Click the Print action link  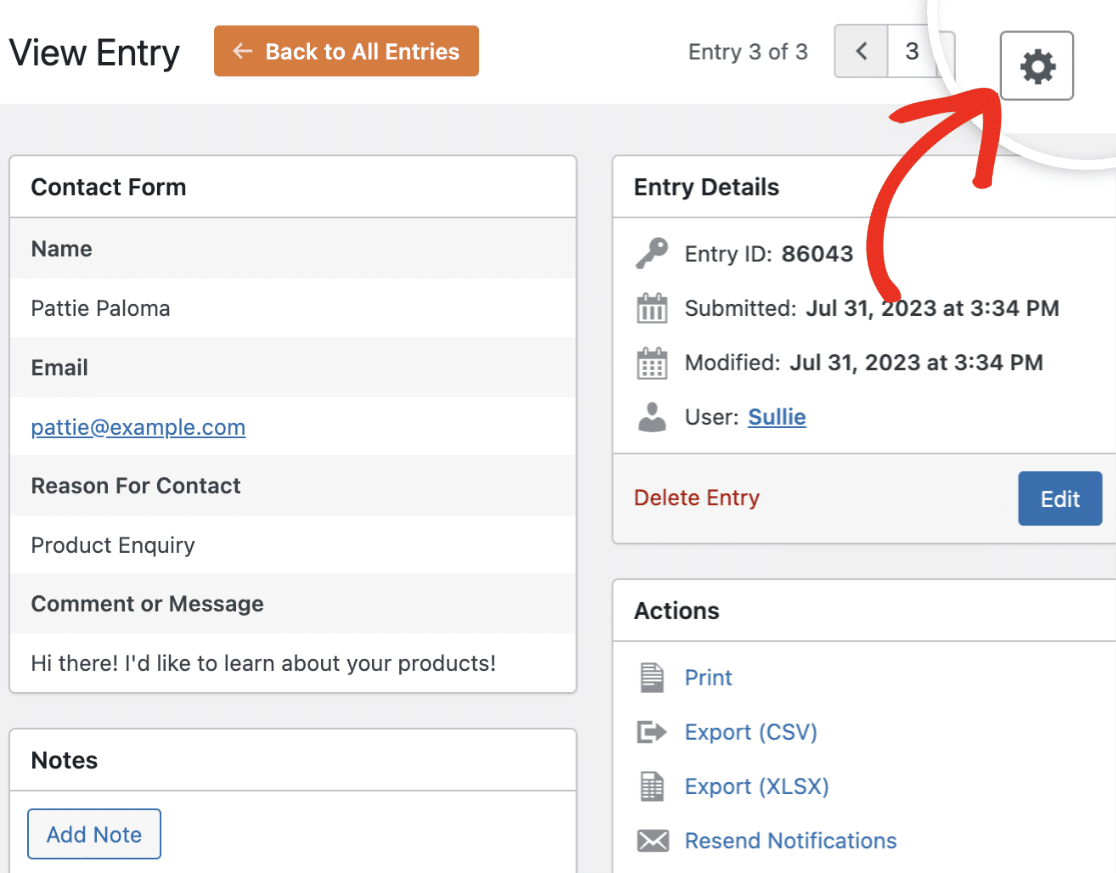(708, 677)
